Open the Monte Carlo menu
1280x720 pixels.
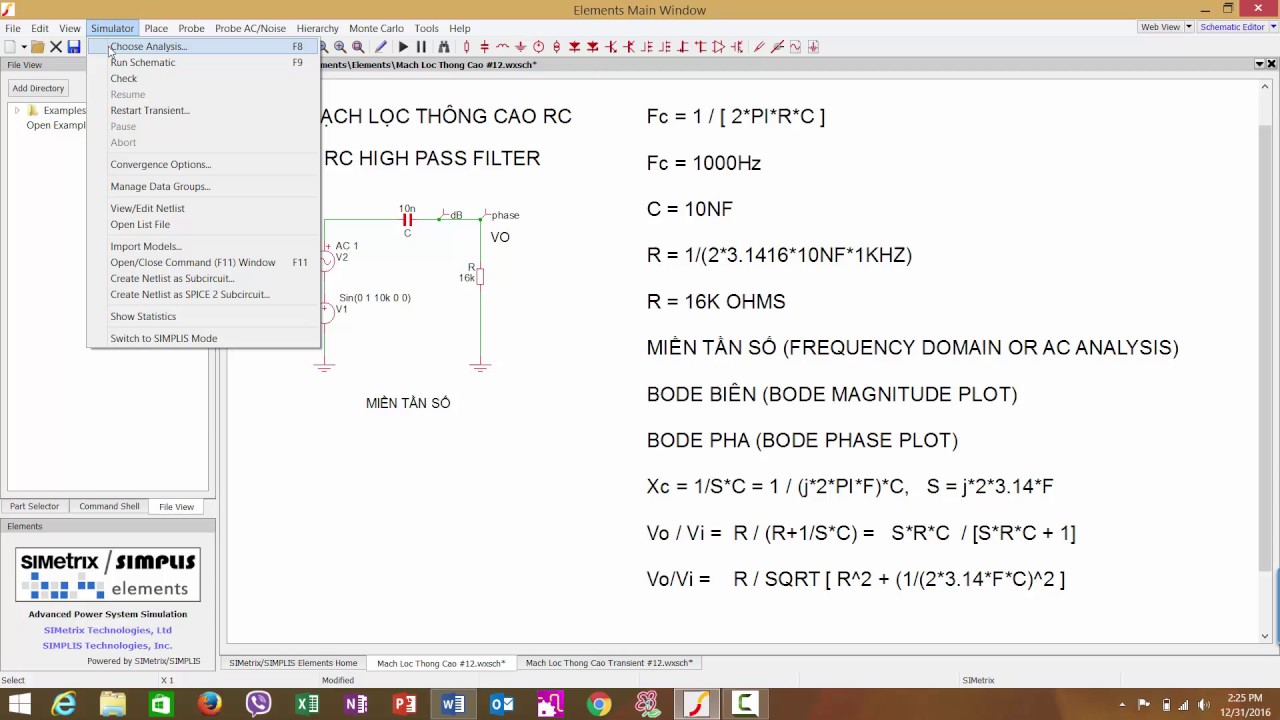click(376, 28)
